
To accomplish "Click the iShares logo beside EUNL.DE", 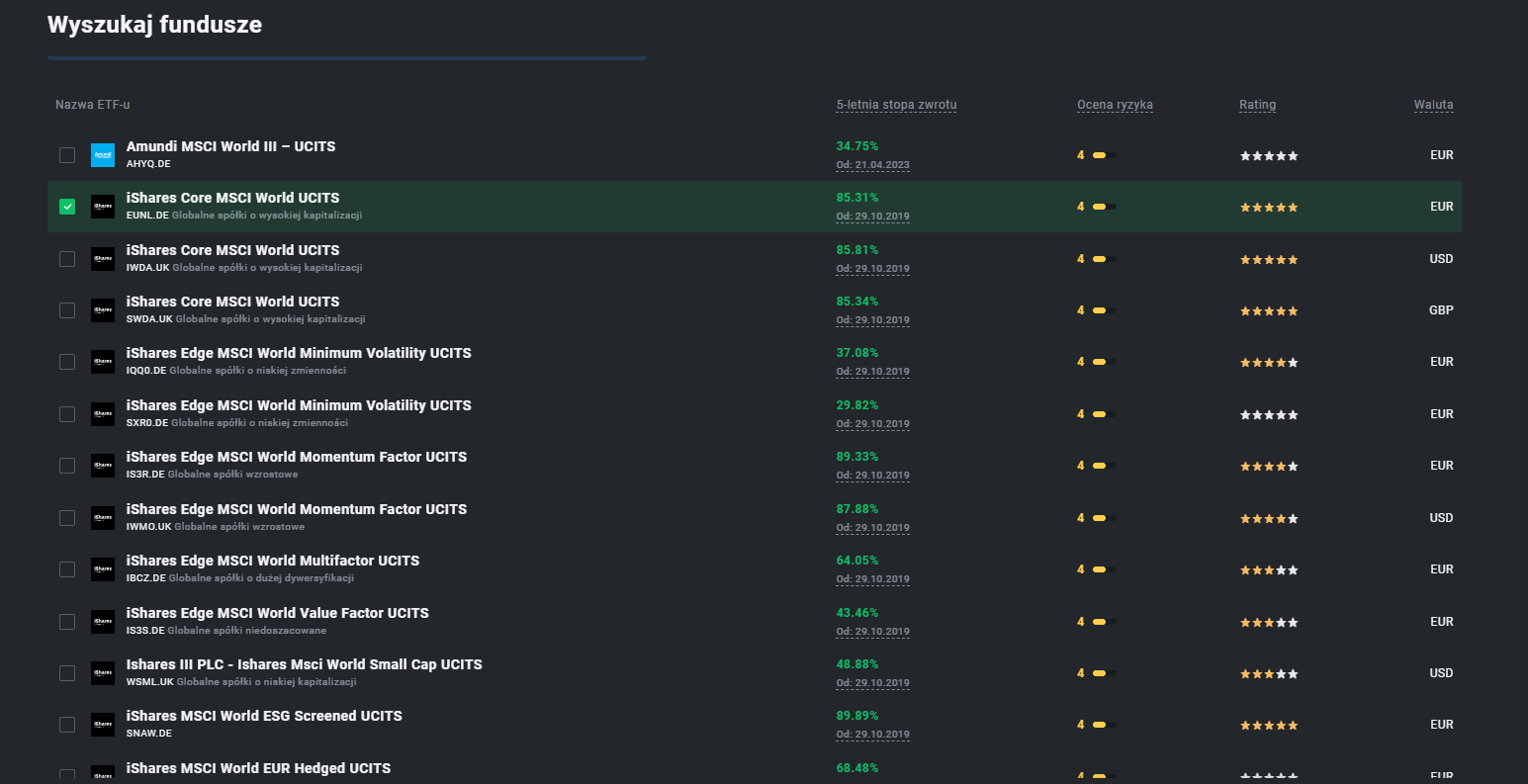I will [103, 207].
